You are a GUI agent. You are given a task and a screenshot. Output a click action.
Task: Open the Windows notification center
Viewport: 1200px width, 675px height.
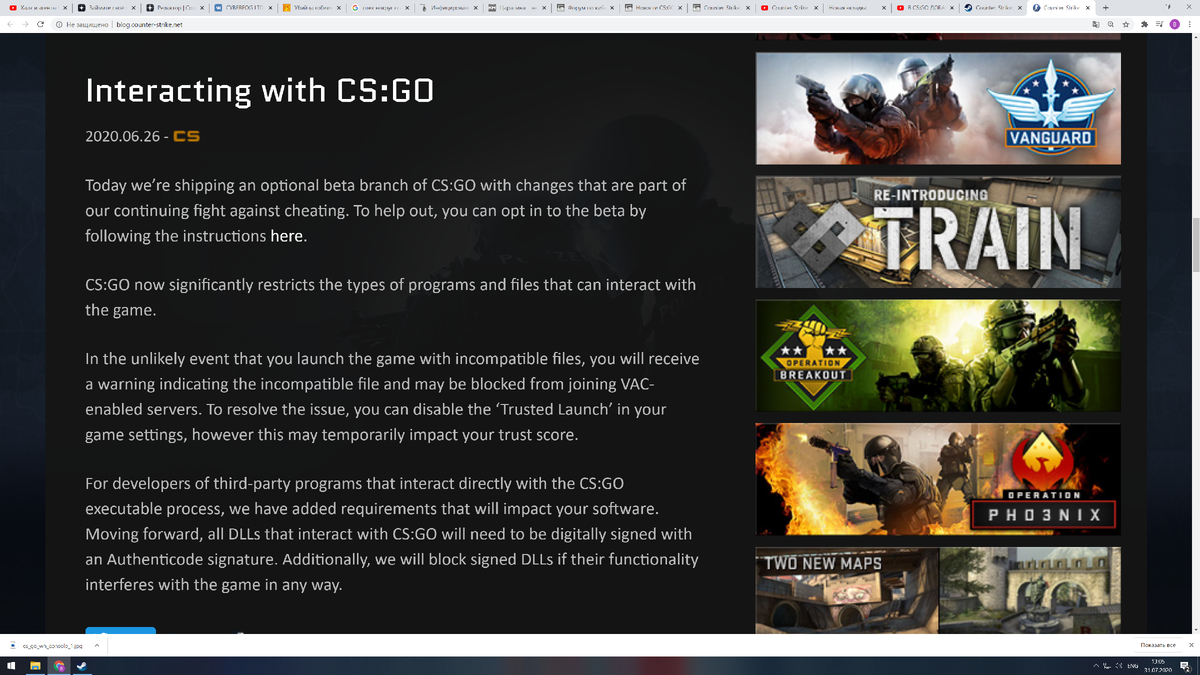point(1187,666)
